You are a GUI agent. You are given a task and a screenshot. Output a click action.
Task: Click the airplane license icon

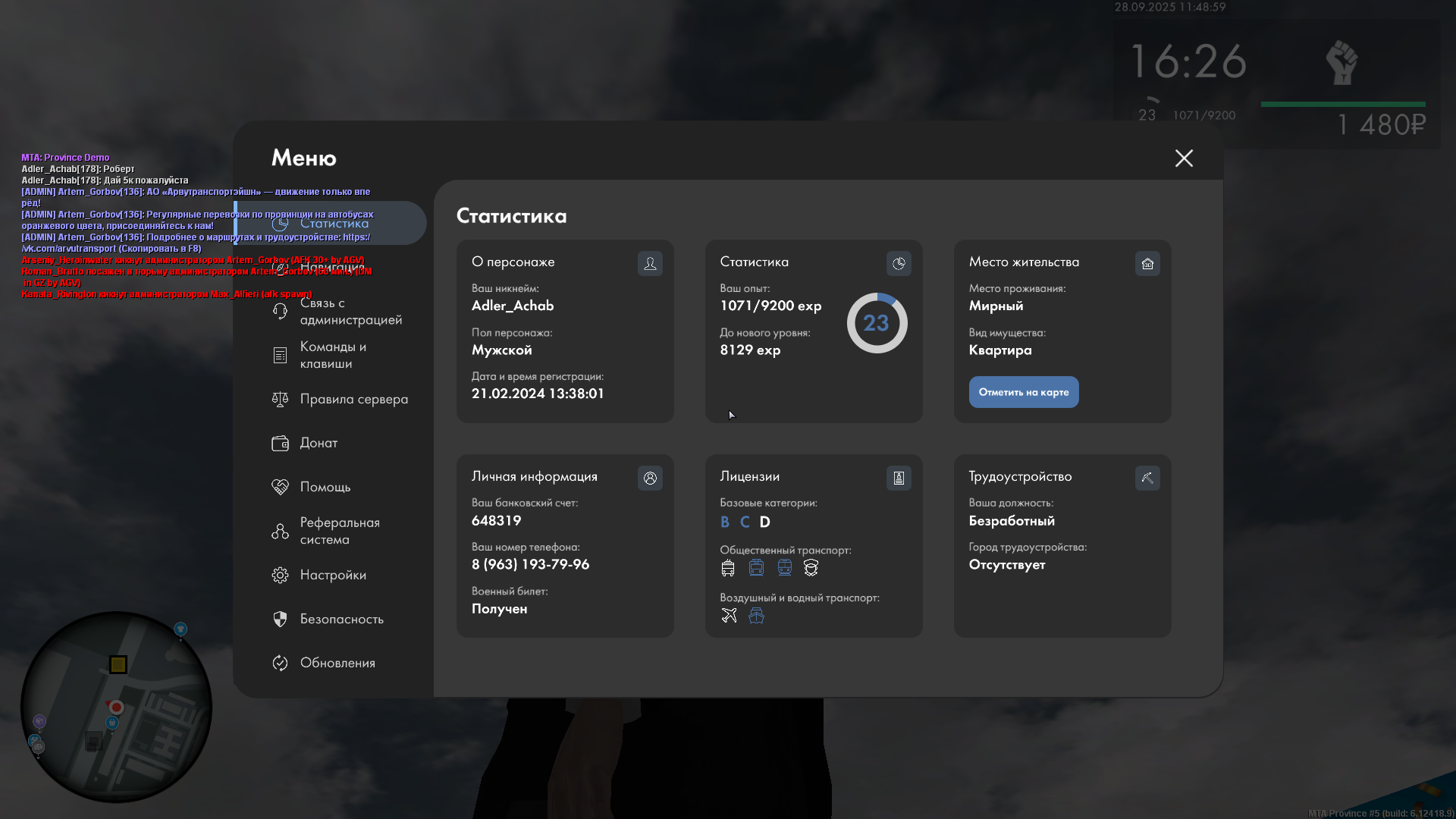729,616
